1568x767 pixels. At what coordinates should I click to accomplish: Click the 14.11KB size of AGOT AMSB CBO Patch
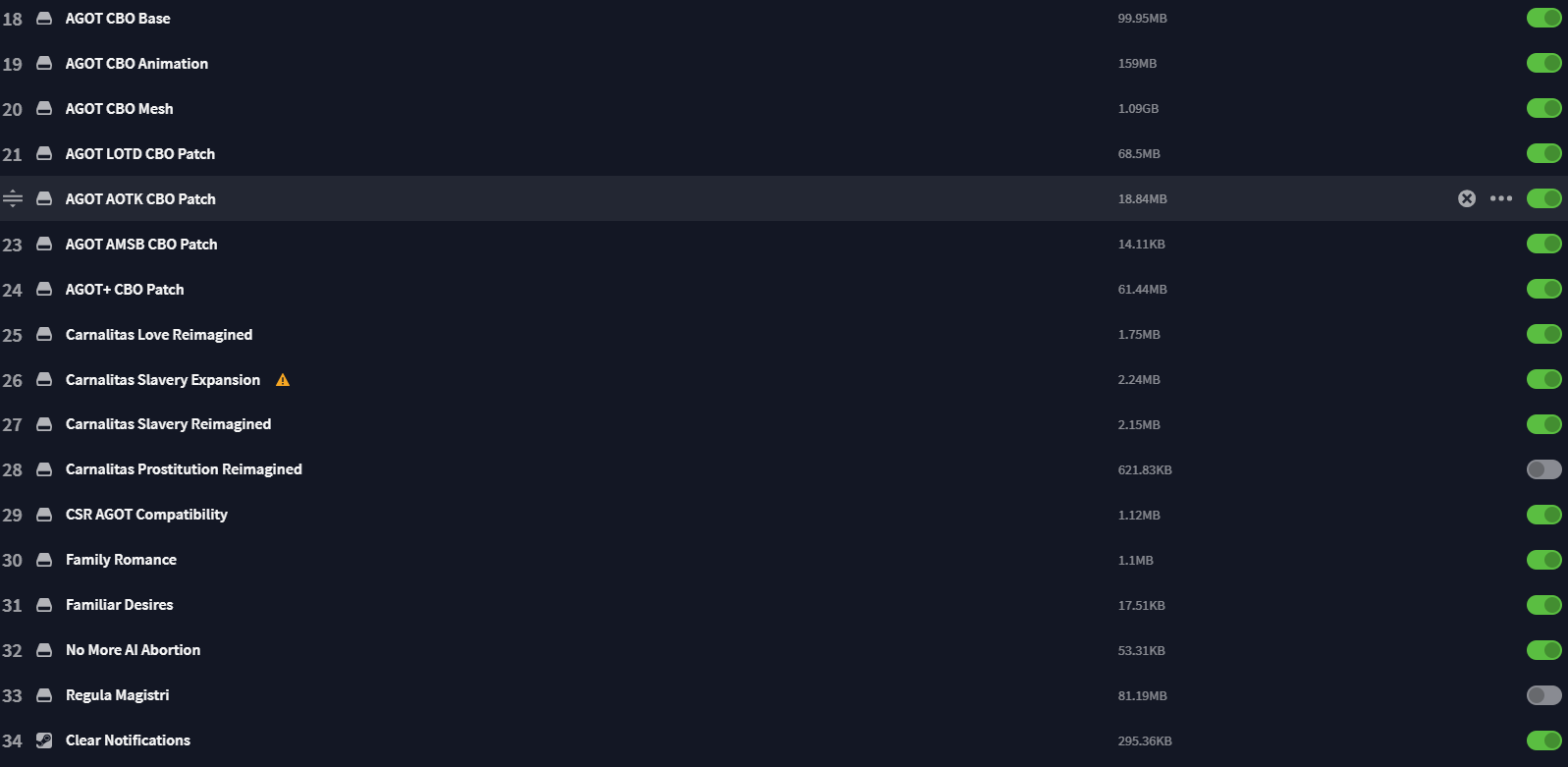click(x=1141, y=245)
